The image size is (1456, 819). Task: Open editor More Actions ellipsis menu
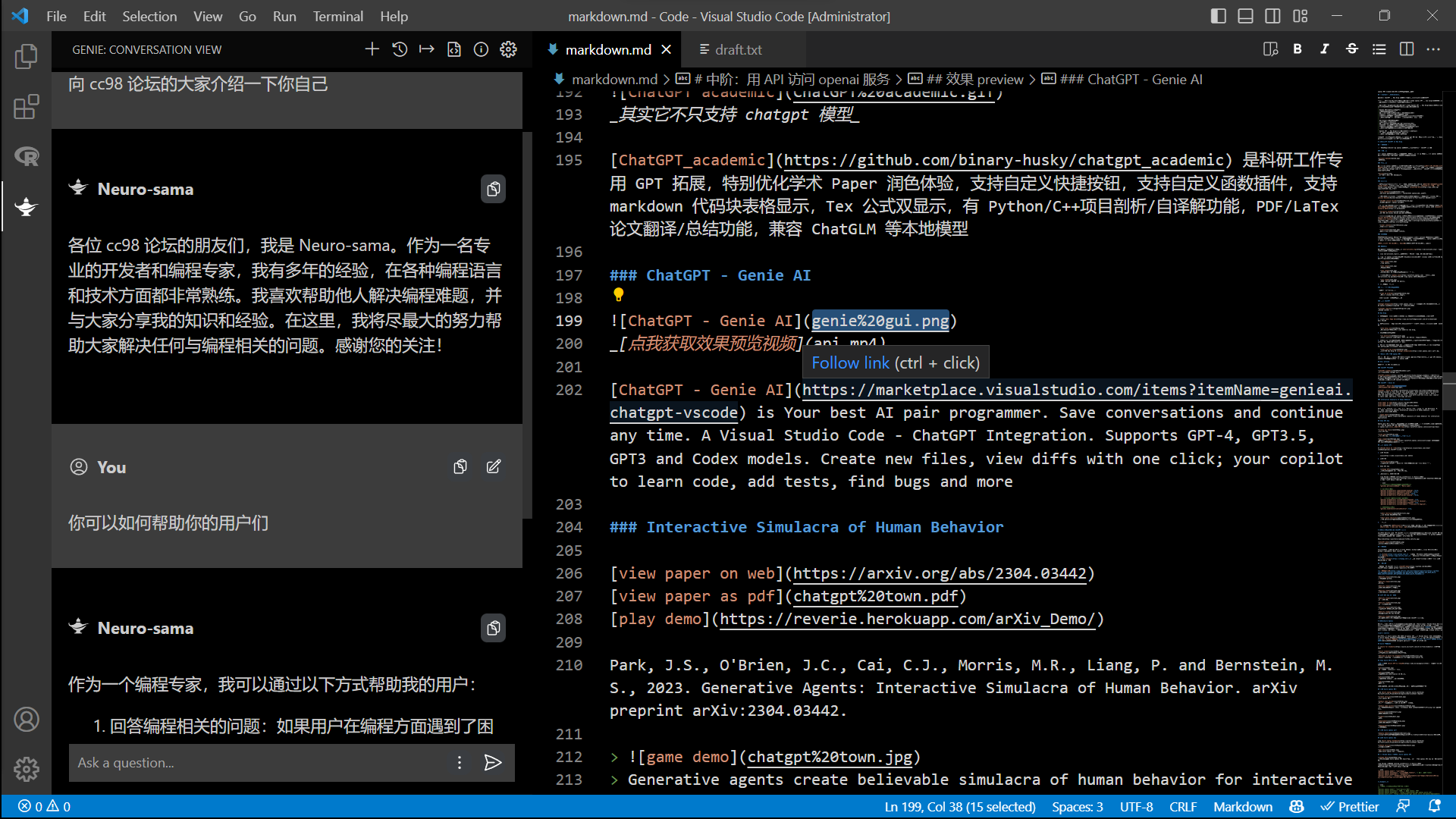(x=1432, y=49)
